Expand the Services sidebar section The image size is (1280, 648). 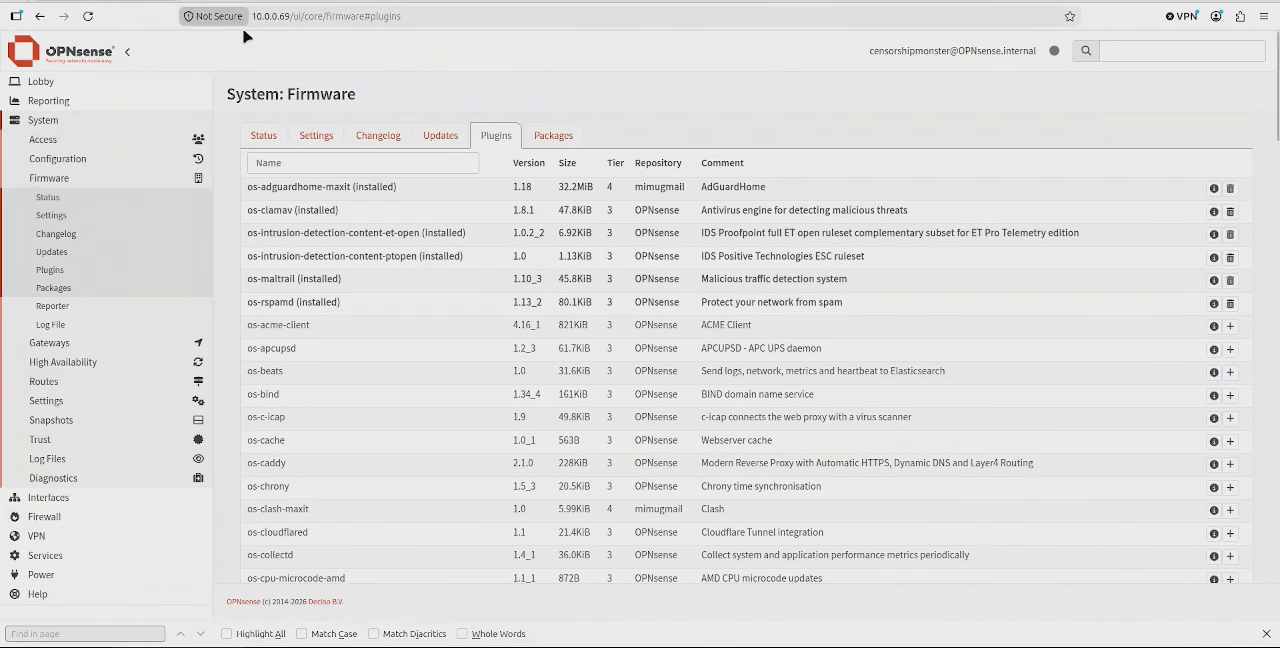pyautogui.click(x=45, y=556)
